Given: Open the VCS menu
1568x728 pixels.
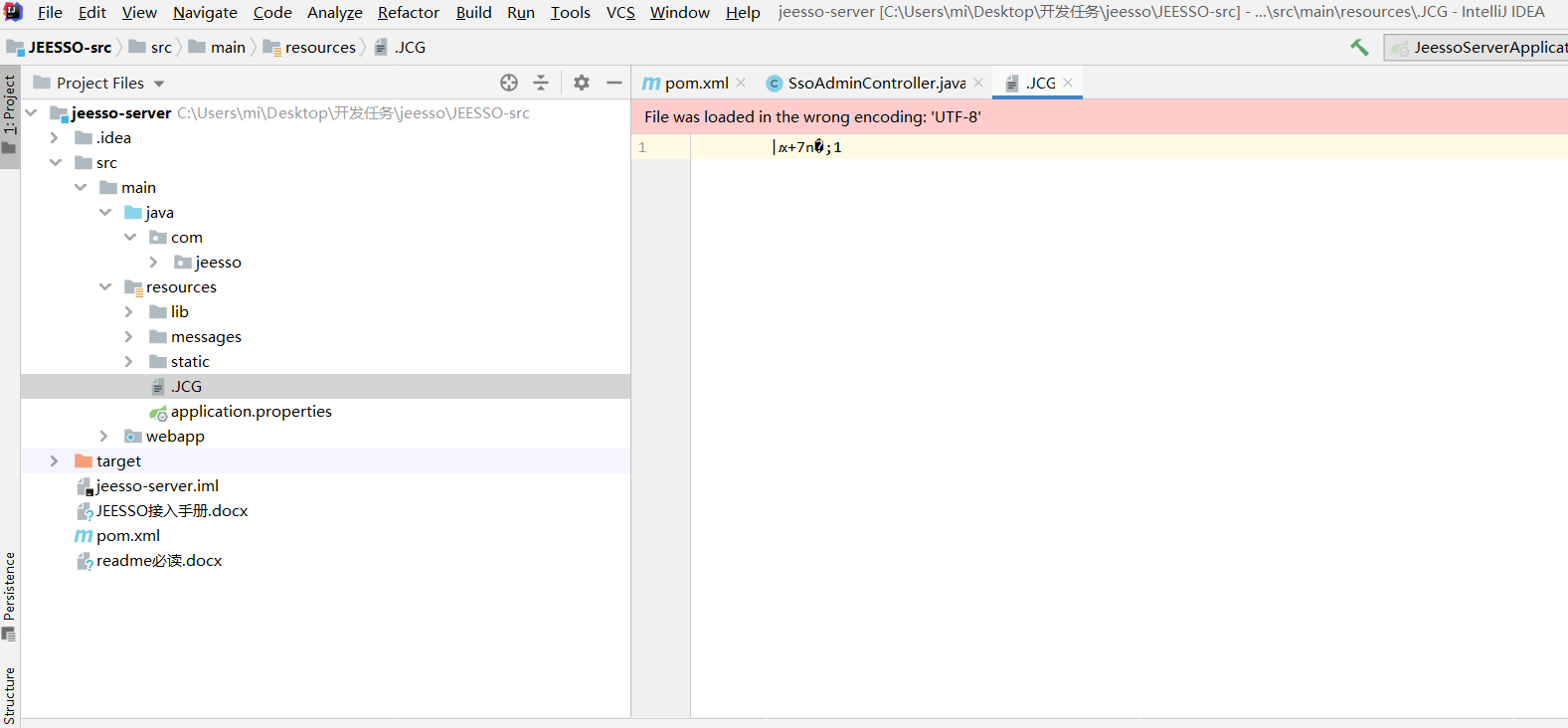Looking at the screenshot, I should pos(620,12).
